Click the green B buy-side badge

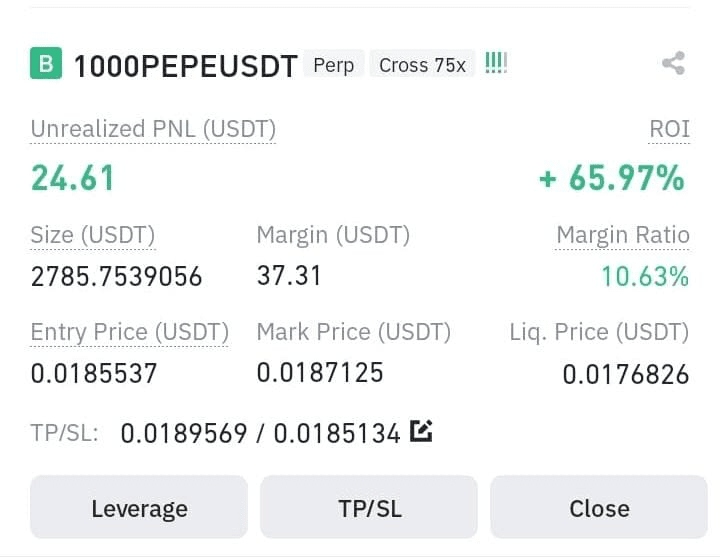[x=46, y=63]
